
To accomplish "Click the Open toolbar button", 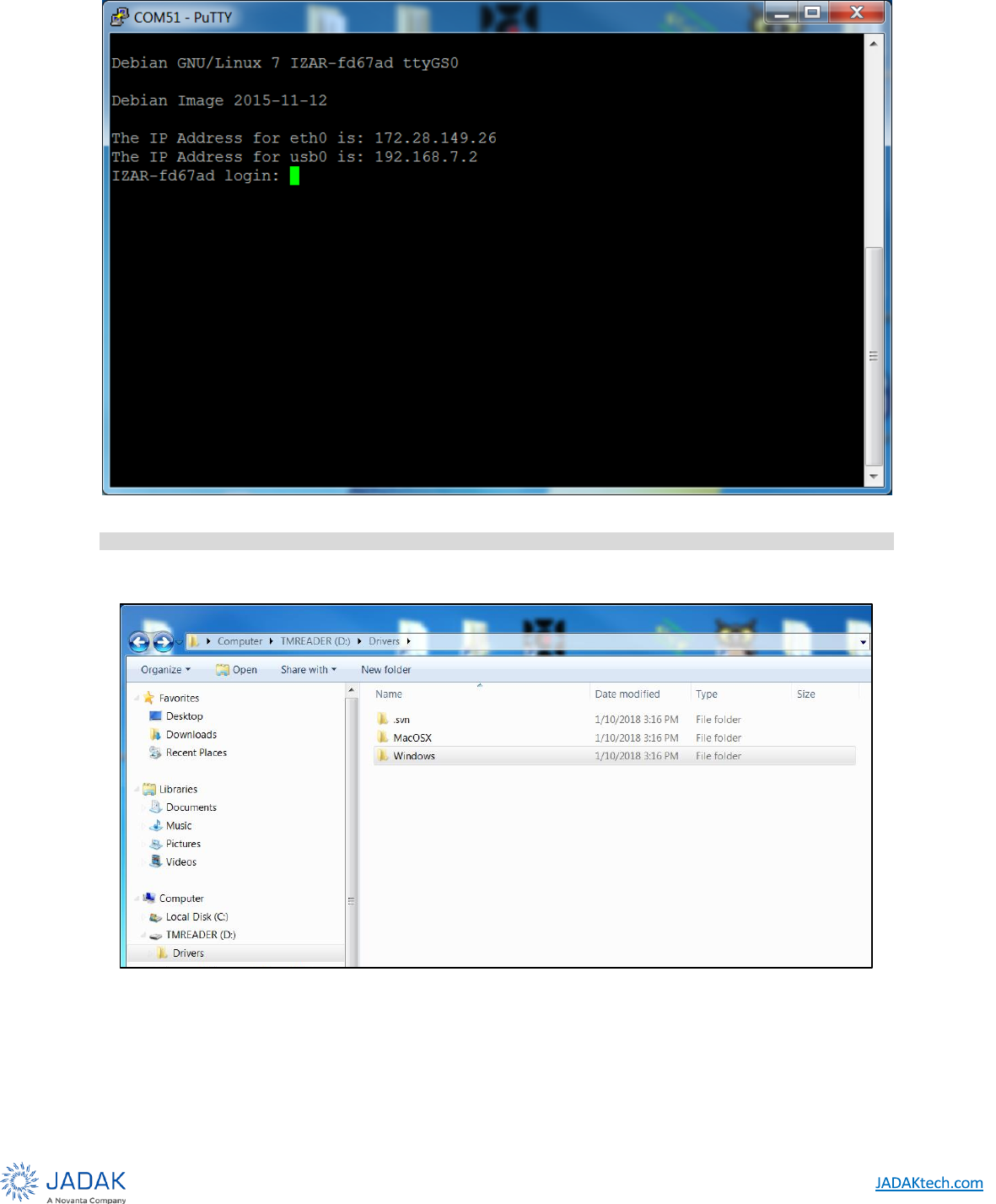I will pos(236,670).
